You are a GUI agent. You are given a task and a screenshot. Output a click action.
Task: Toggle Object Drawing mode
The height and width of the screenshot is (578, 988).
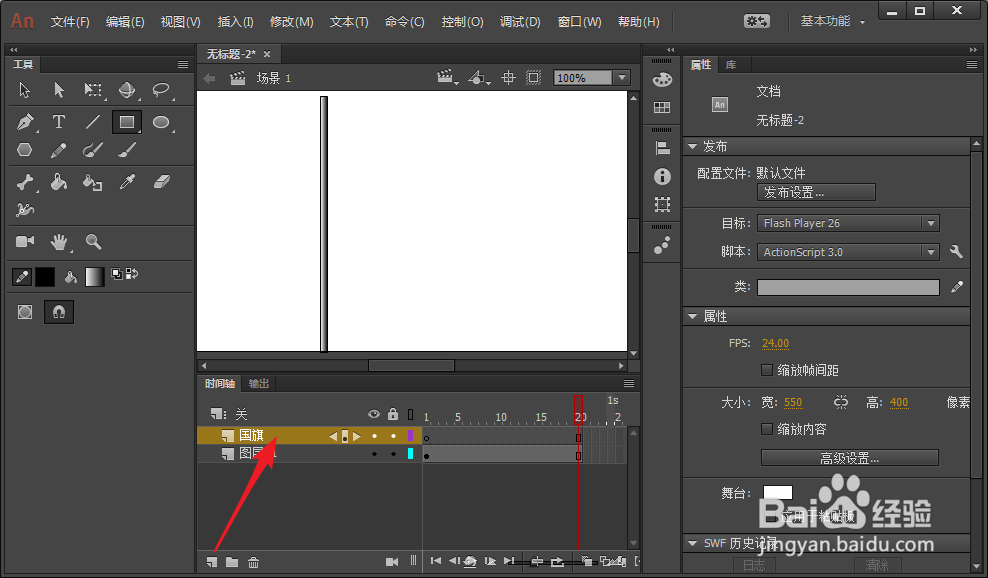[25, 312]
